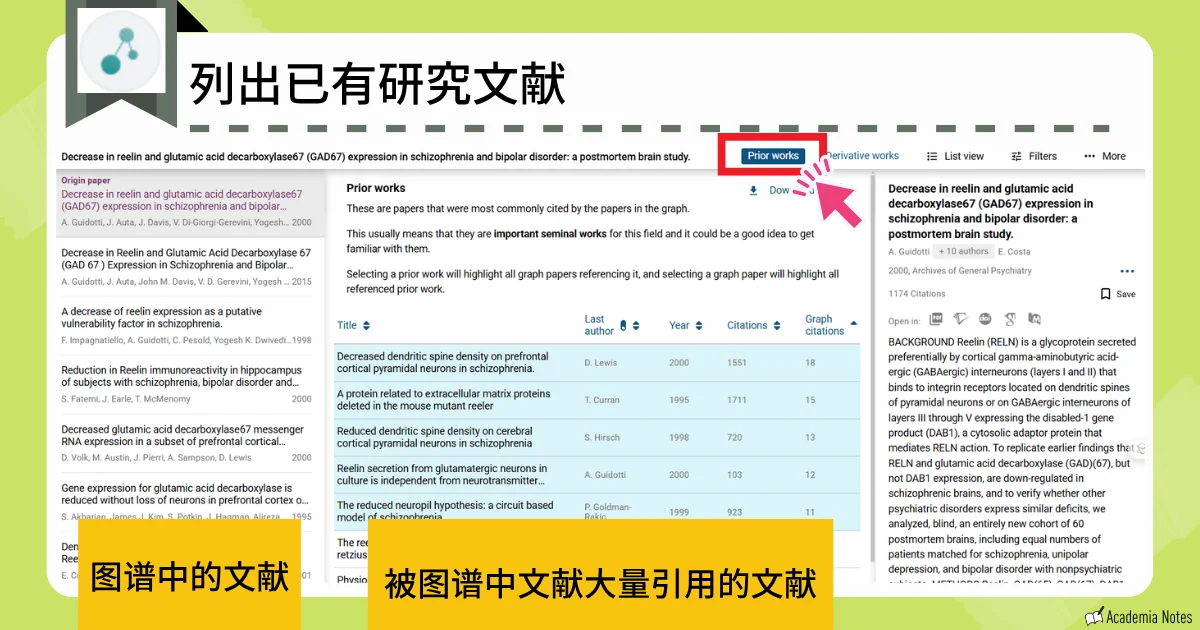Sort prior works by Citations
Viewport: 1200px width, 630px height.
pos(753,325)
